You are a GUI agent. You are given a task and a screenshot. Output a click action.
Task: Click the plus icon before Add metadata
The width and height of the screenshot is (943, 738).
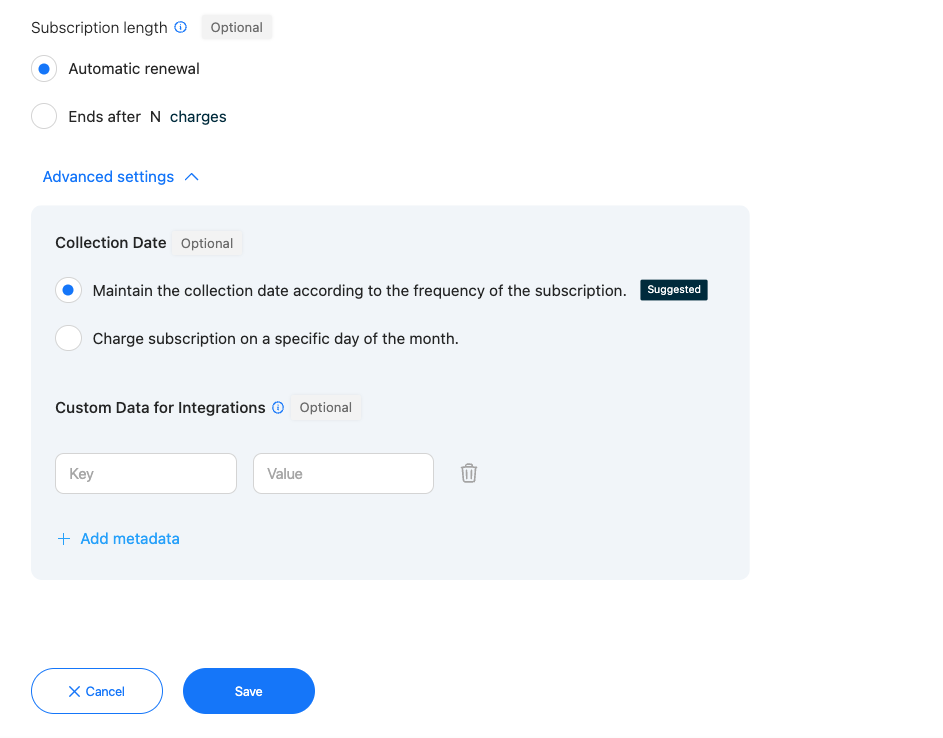63,538
